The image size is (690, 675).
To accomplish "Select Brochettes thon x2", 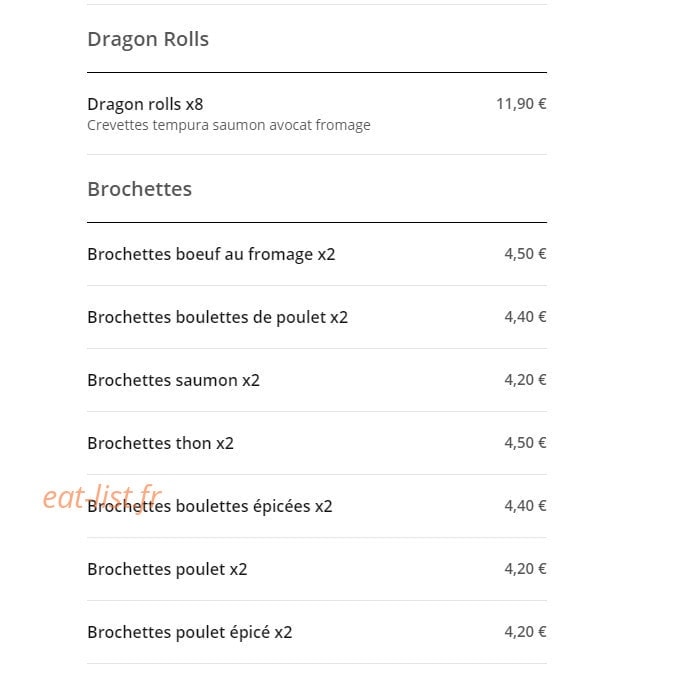I will click(161, 443).
